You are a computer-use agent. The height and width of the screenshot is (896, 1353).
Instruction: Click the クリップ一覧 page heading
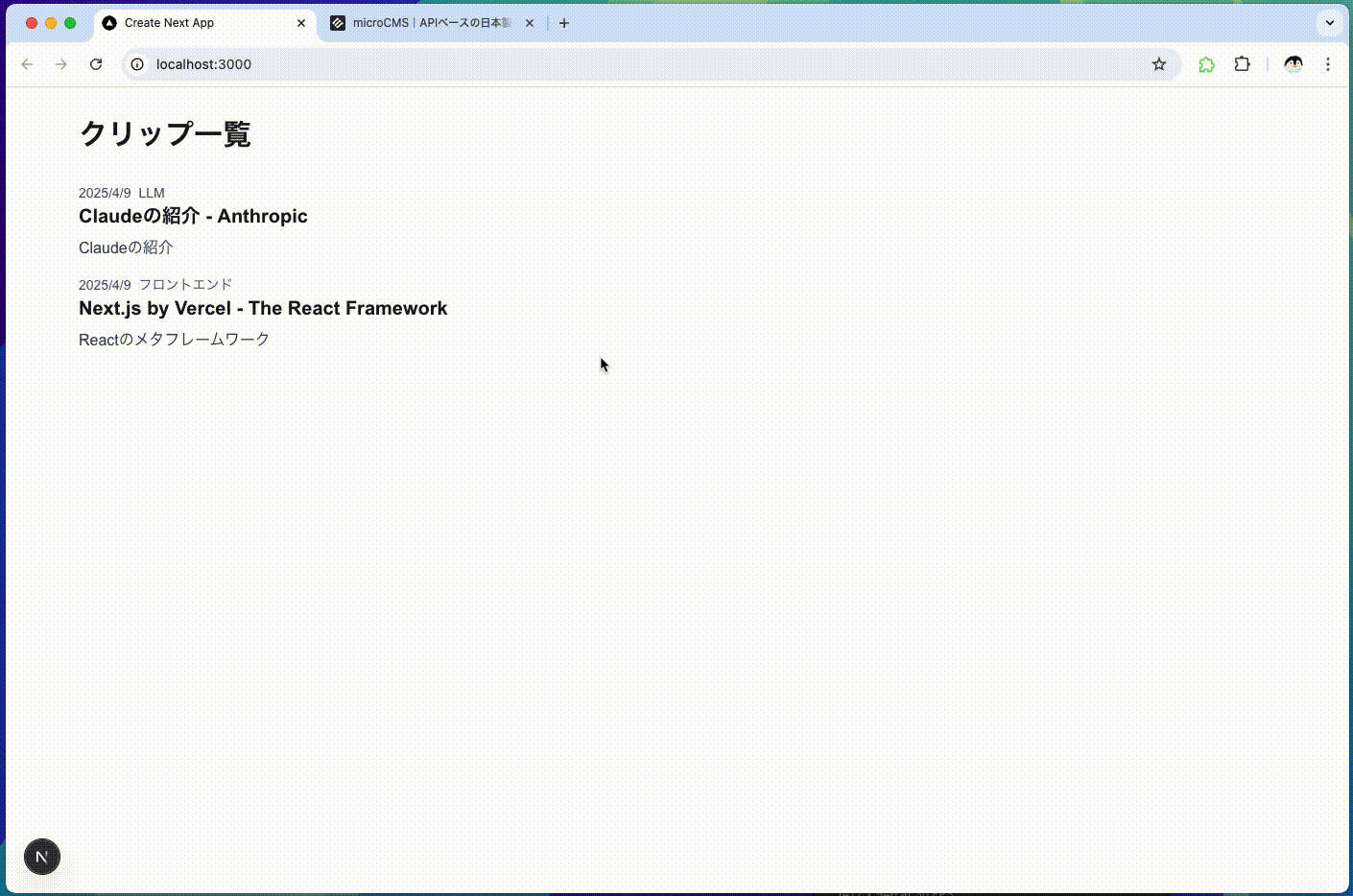pos(165,133)
